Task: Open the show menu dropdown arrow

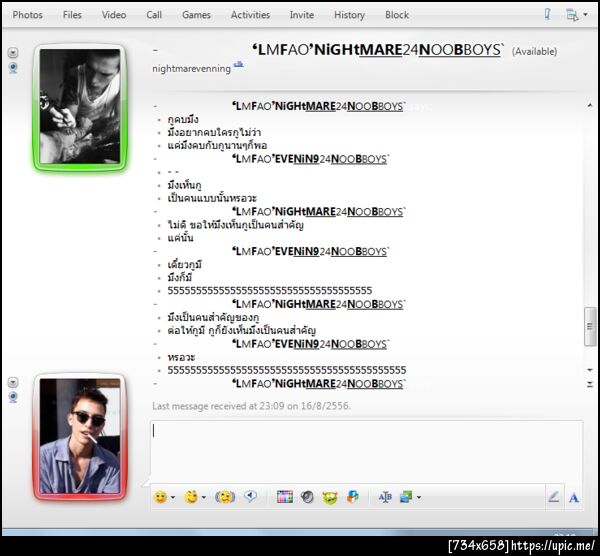Action: 585,15
